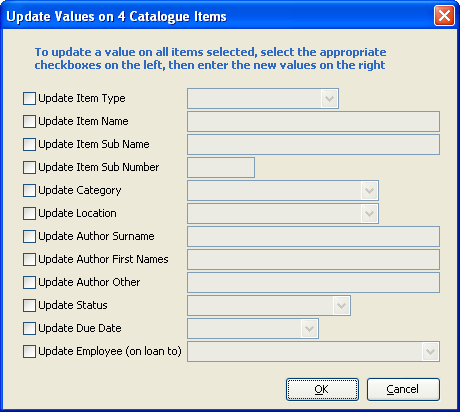Check the Update Item Sub Name box
Viewport: 460px width, 412px height.
click(29, 145)
